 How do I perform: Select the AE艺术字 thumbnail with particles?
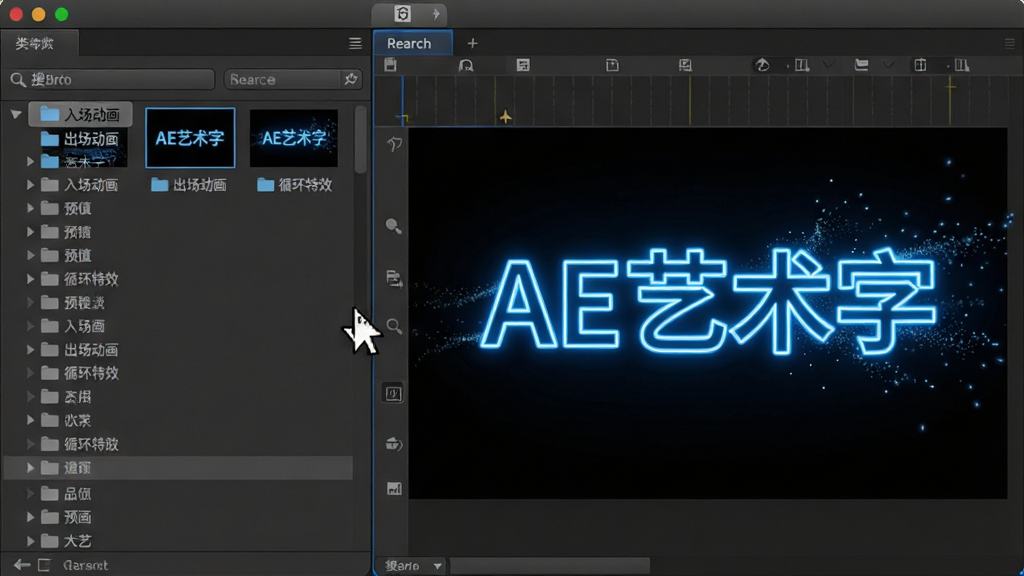pyautogui.click(x=294, y=138)
